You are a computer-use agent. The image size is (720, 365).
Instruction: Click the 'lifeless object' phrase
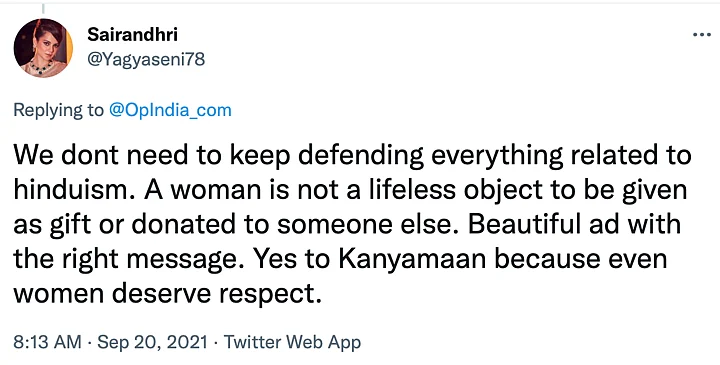422,190
